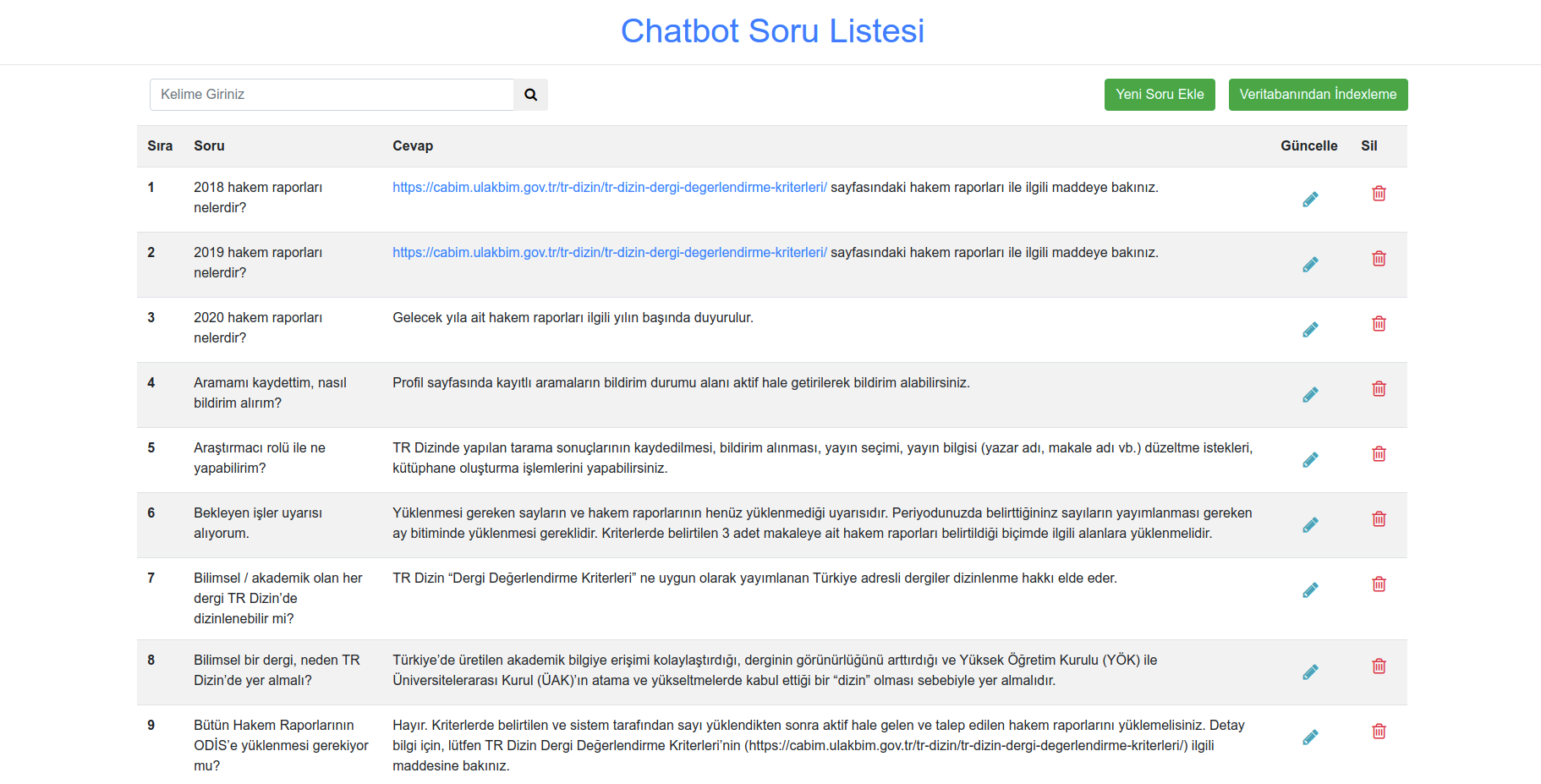The height and width of the screenshot is (784, 1541).
Task: Select answer starting 'Profil sayfasında kayıtlı aramaların'
Action: pos(681,383)
